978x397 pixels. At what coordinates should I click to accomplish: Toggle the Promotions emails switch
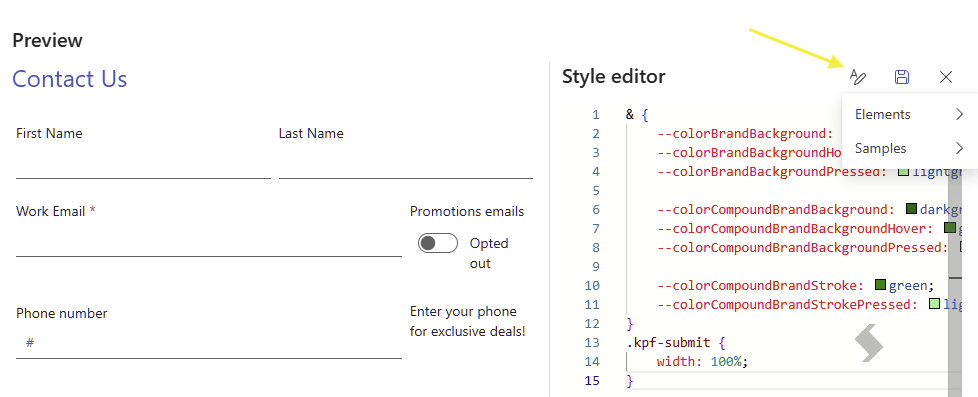[x=438, y=243]
